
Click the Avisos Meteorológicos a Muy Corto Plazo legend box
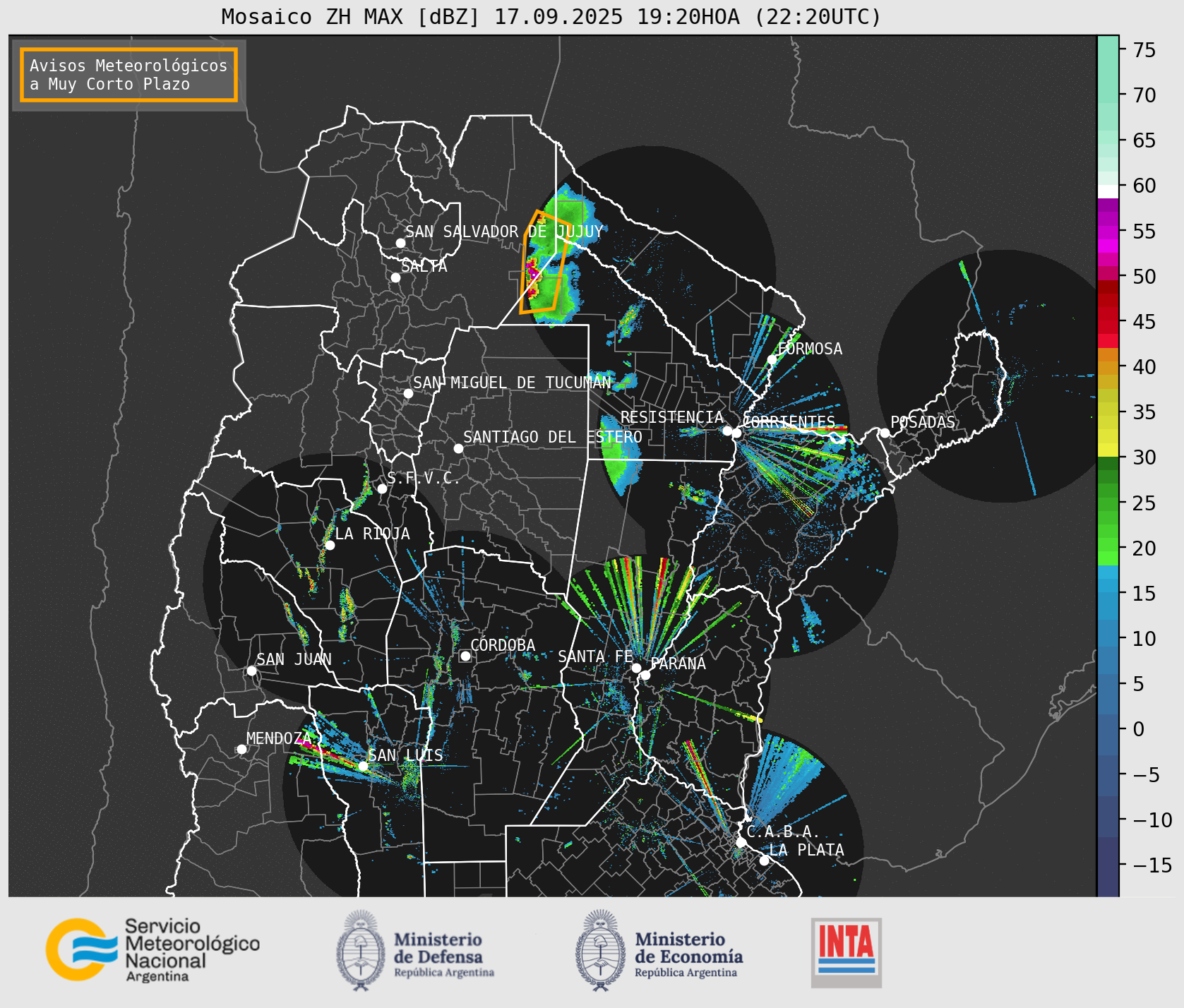click(128, 75)
